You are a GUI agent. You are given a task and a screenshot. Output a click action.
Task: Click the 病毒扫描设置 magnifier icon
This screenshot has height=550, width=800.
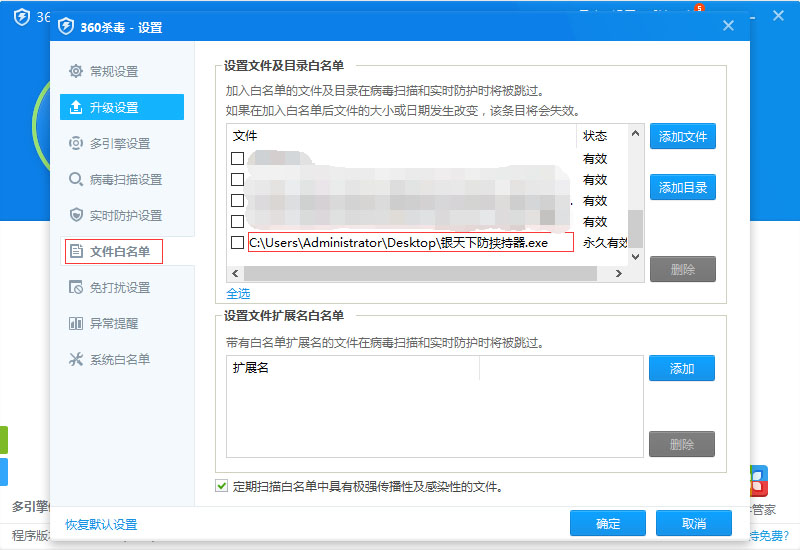click(x=76, y=179)
